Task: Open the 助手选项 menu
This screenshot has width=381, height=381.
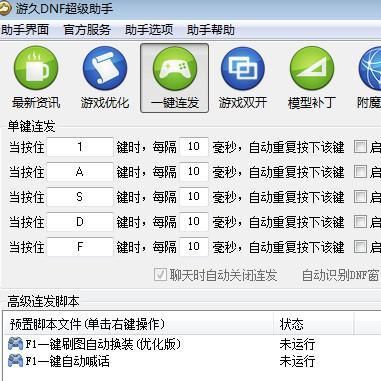Action: click(149, 30)
